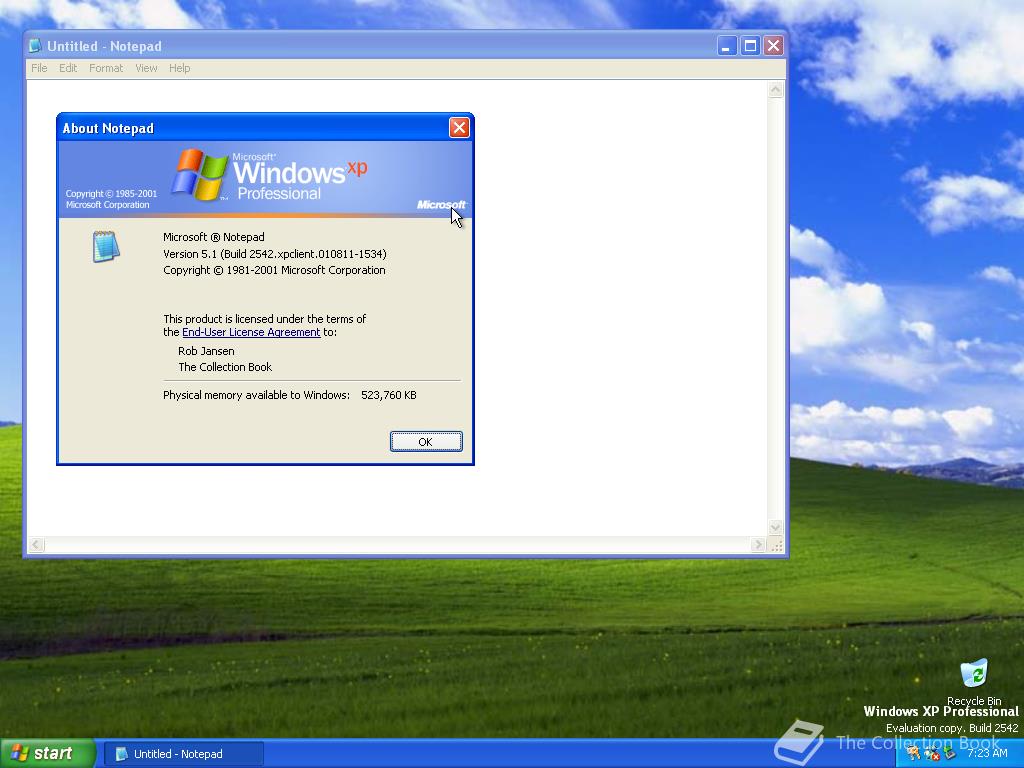Select the Untitled - Notepad taskbar button
The height and width of the screenshot is (768, 1024).
coord(184,754)
